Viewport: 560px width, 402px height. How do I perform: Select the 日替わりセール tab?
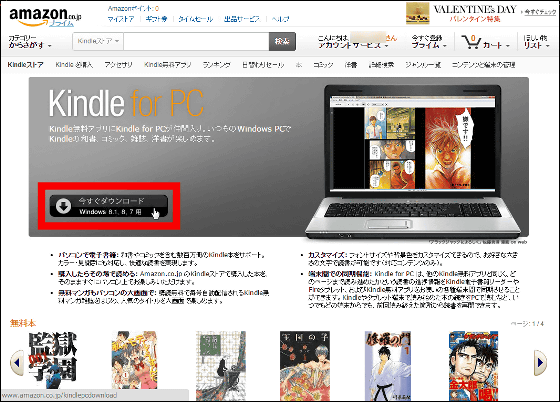(263, 65)
